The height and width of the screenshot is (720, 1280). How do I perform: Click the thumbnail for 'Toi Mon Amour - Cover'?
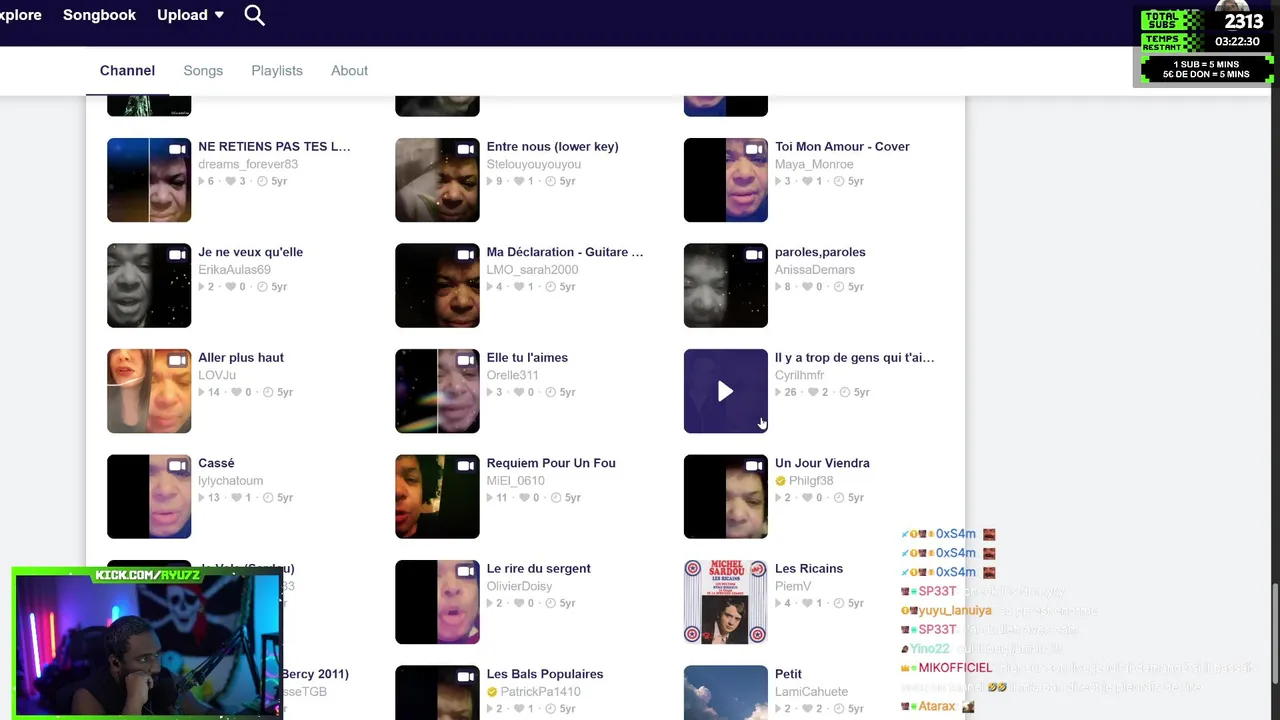point(725,180)
